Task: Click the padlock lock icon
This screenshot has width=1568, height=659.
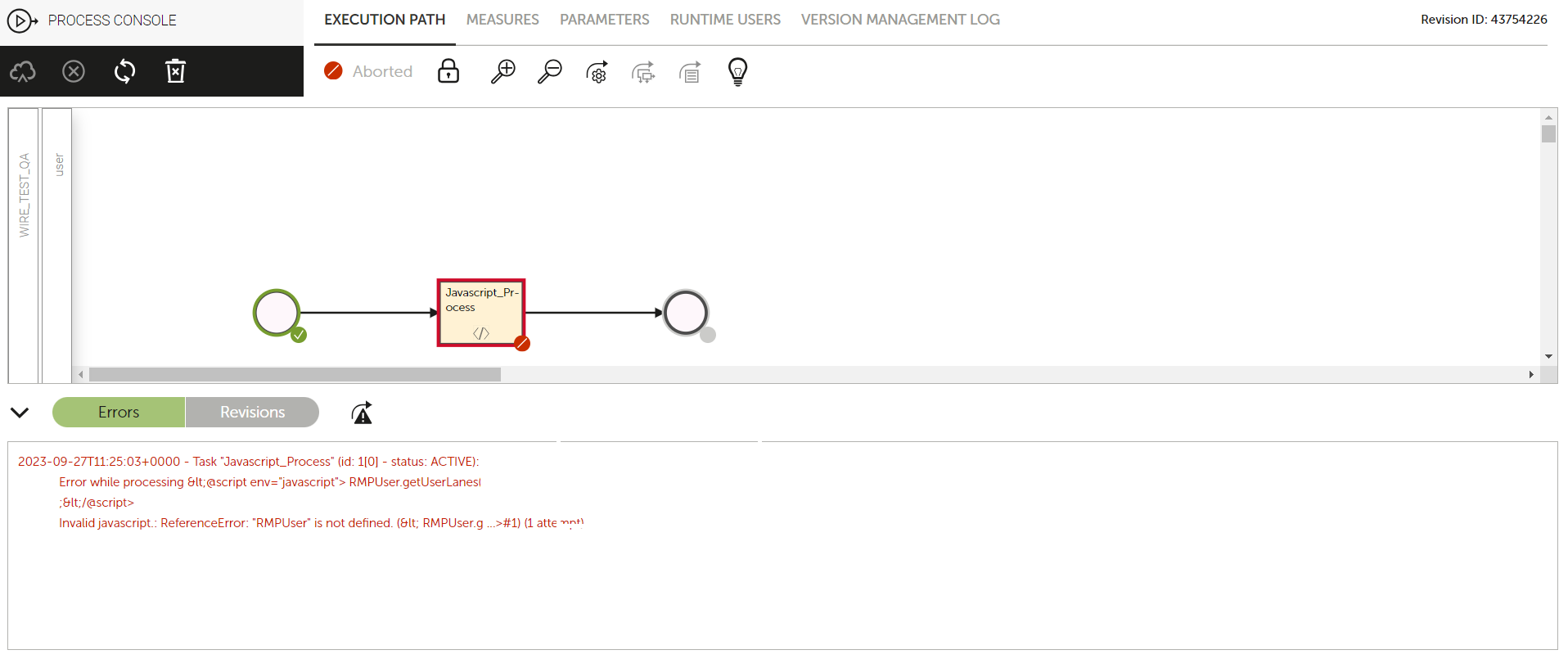Action: [448, 71]
